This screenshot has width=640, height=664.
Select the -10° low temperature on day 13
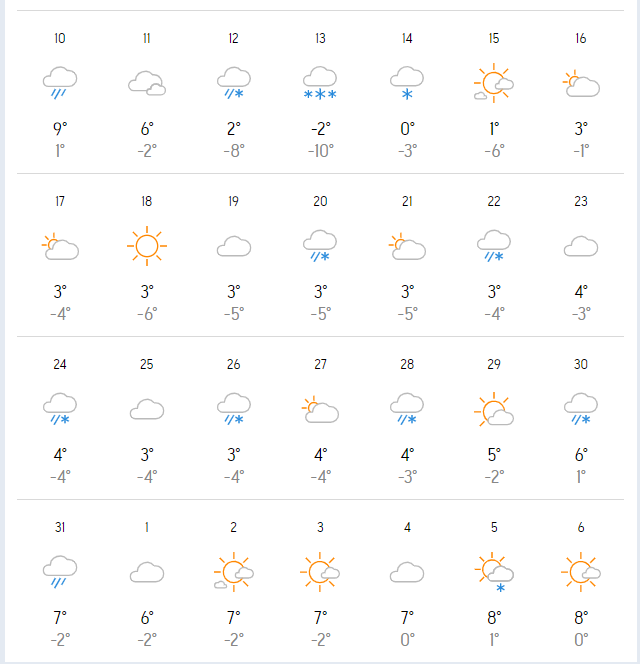(x=321, y=151)
